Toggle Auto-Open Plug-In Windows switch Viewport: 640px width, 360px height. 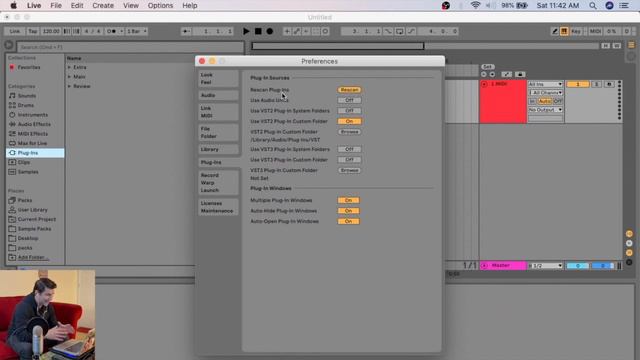pos(349,221)
